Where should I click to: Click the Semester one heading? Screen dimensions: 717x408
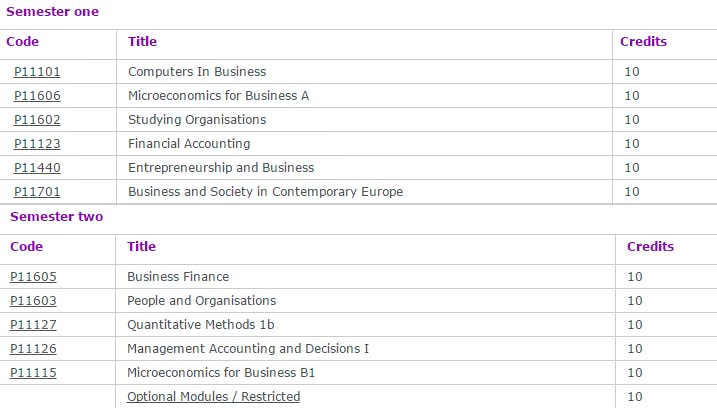[52, 12]
